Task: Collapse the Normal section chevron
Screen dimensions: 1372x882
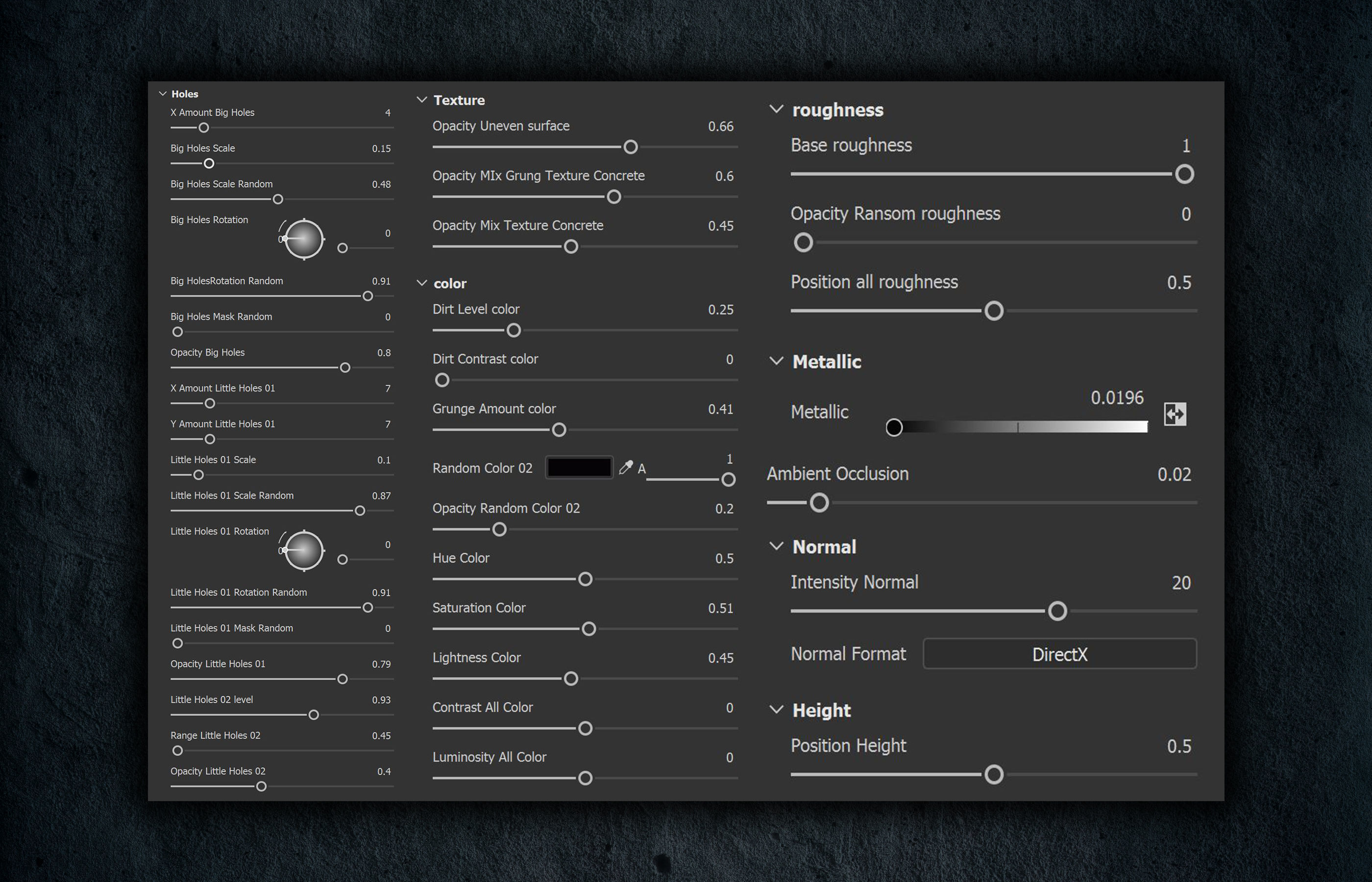Action: (x=776, y=546)
